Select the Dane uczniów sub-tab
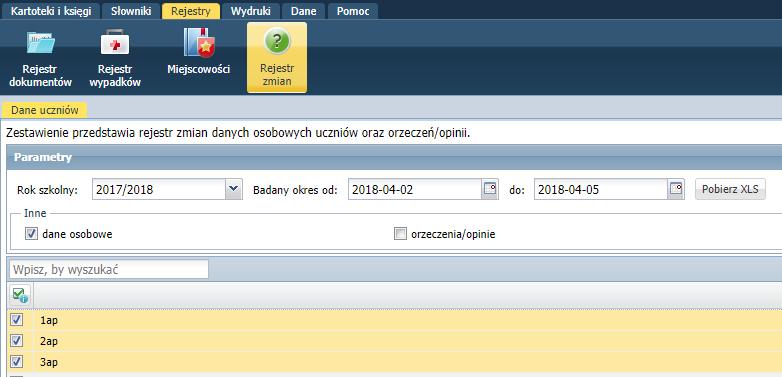This screenshot has height=377, width=782. [x=45, y=110]
